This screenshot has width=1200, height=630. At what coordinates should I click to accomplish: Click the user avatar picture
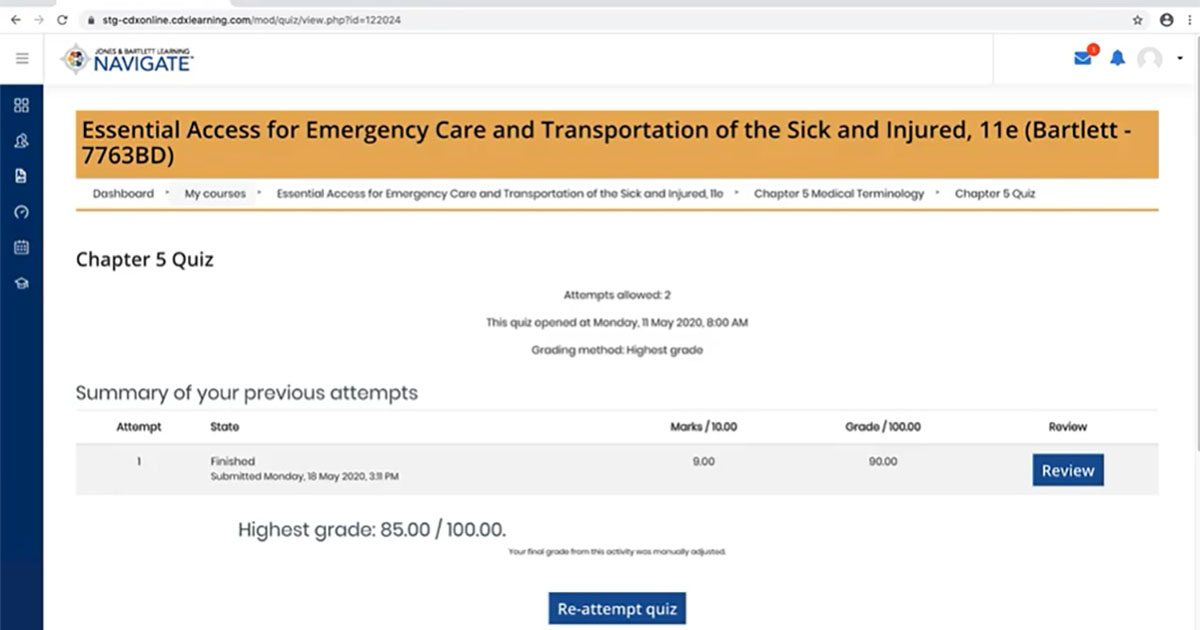(1150, 59)
